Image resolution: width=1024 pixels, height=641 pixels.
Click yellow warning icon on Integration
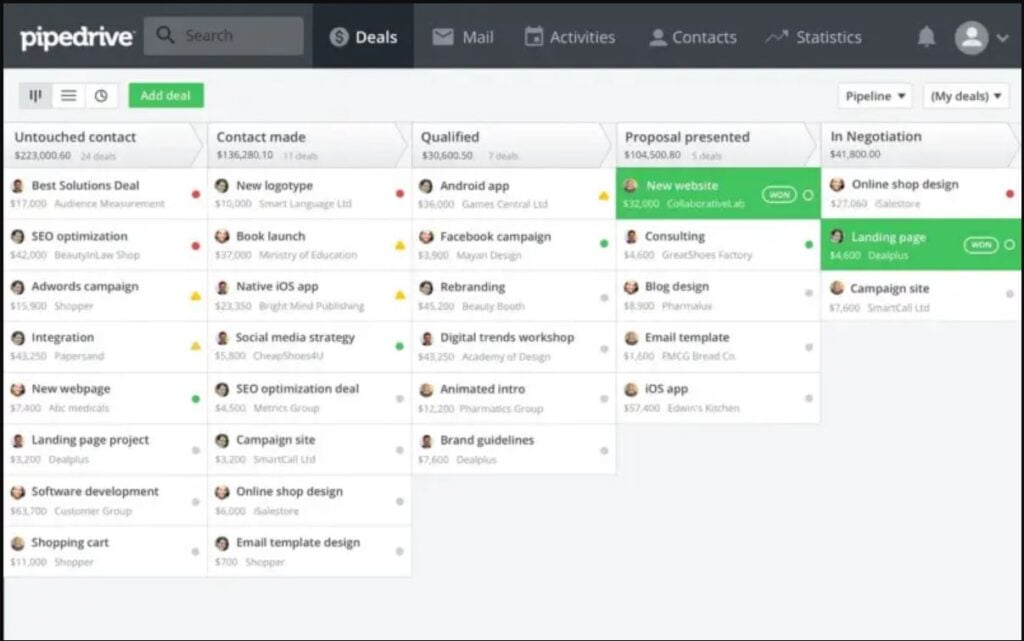pos(195,346)
